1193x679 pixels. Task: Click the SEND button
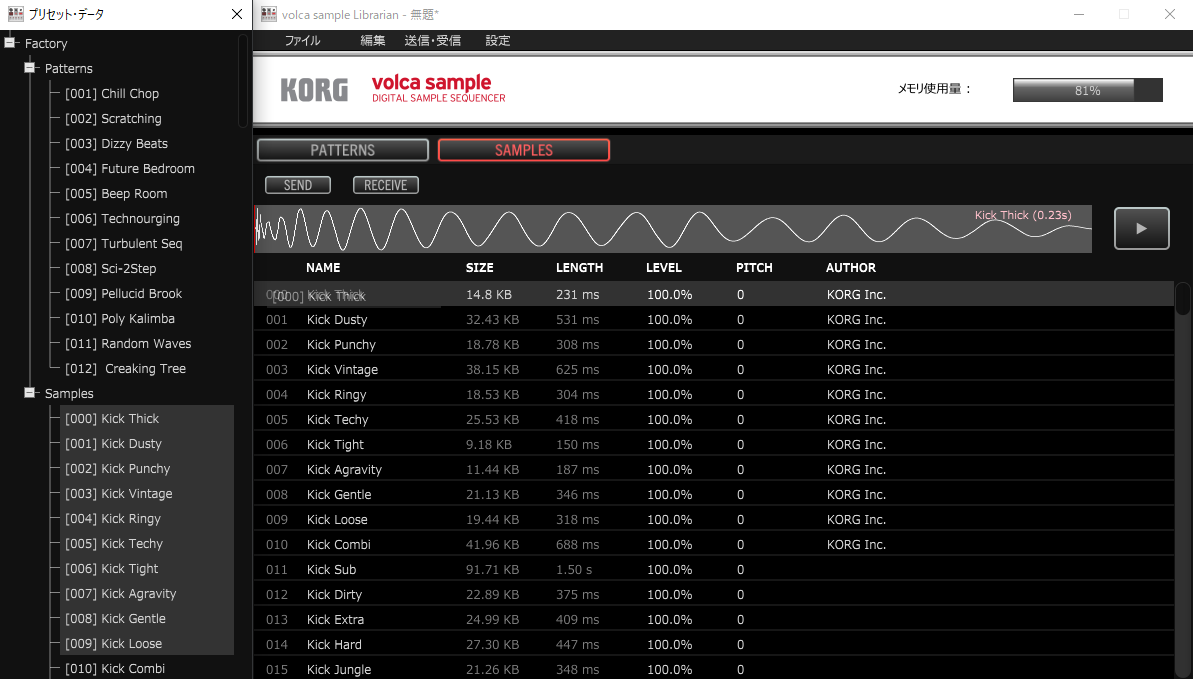(x=297, y=185)
